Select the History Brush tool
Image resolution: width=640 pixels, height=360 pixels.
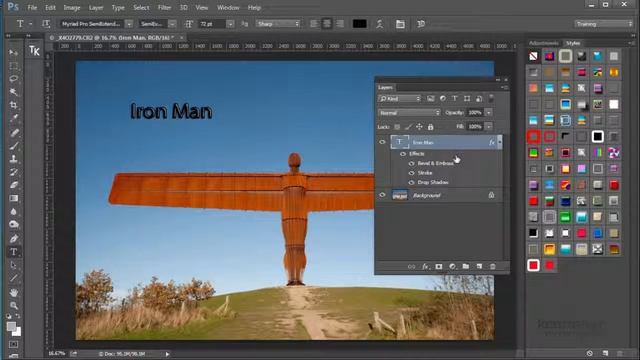pyautogui.click(x=13, y=172)
